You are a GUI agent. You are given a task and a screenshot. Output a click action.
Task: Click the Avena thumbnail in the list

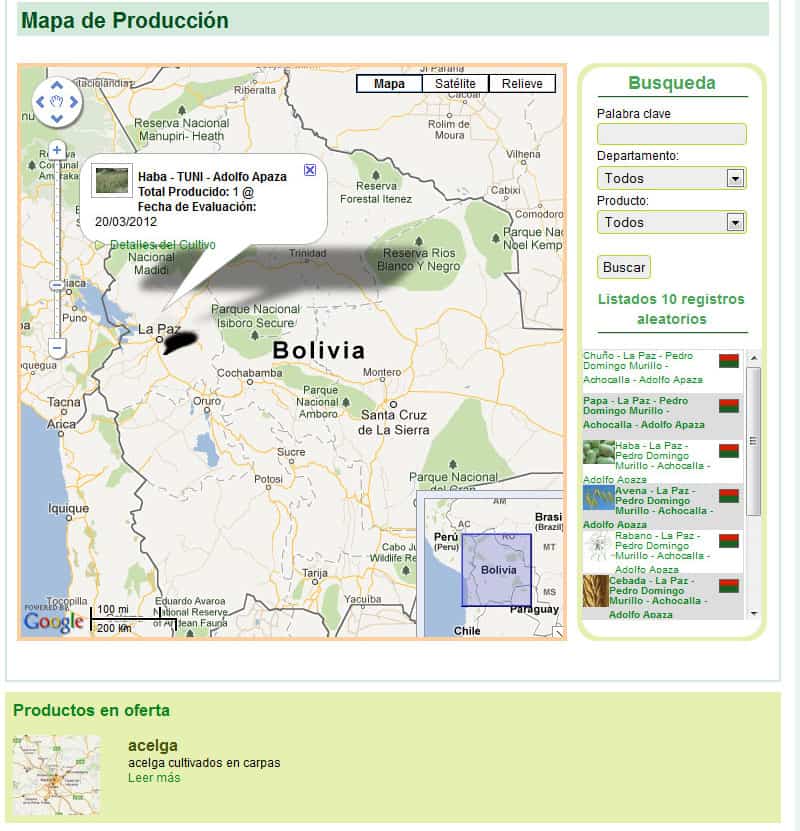(x=599, y=497)
